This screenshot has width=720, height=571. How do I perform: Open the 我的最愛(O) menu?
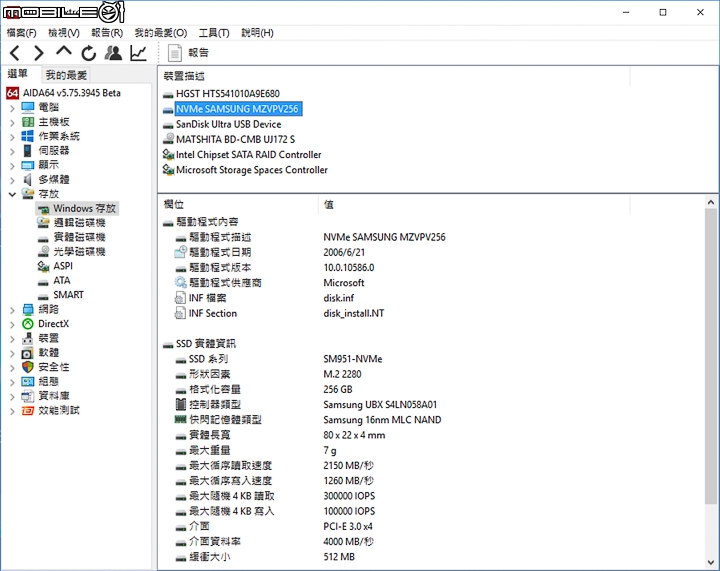(x=161, y=33)
